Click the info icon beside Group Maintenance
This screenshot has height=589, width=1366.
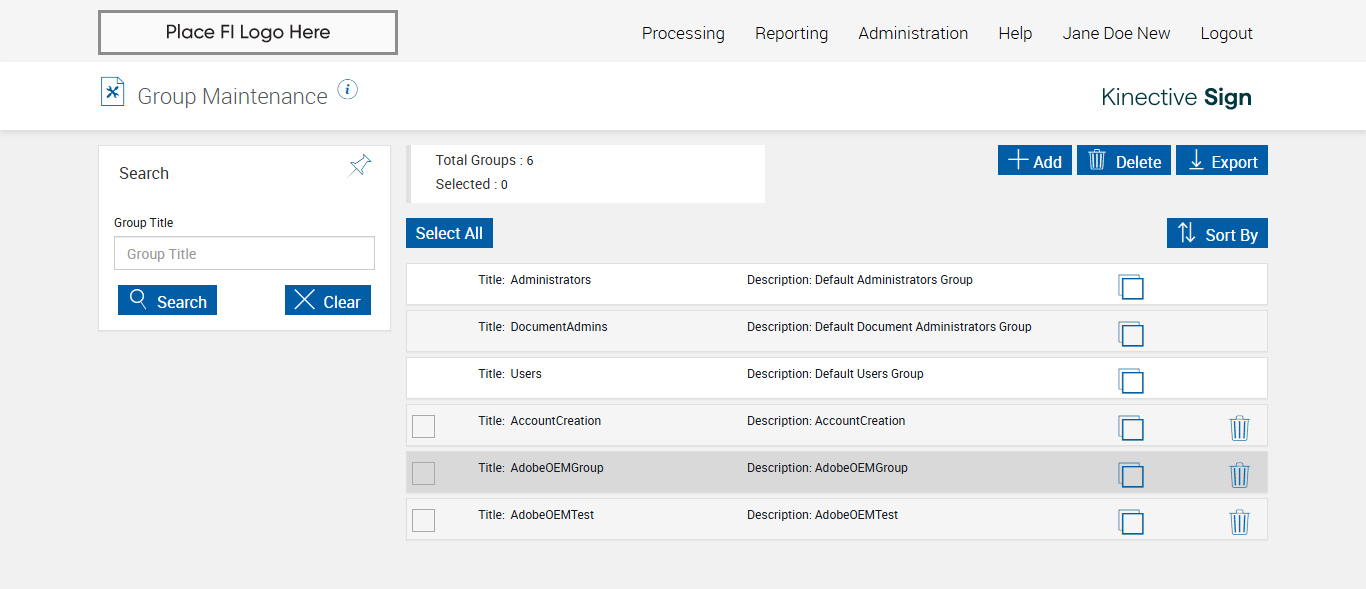coord(347,90)
